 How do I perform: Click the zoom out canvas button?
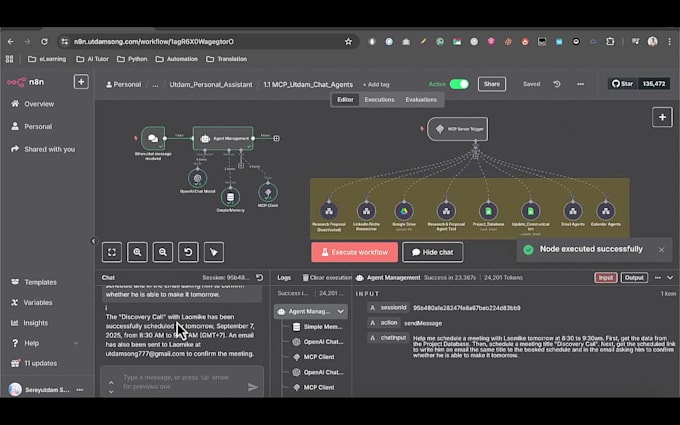(163, 252)
